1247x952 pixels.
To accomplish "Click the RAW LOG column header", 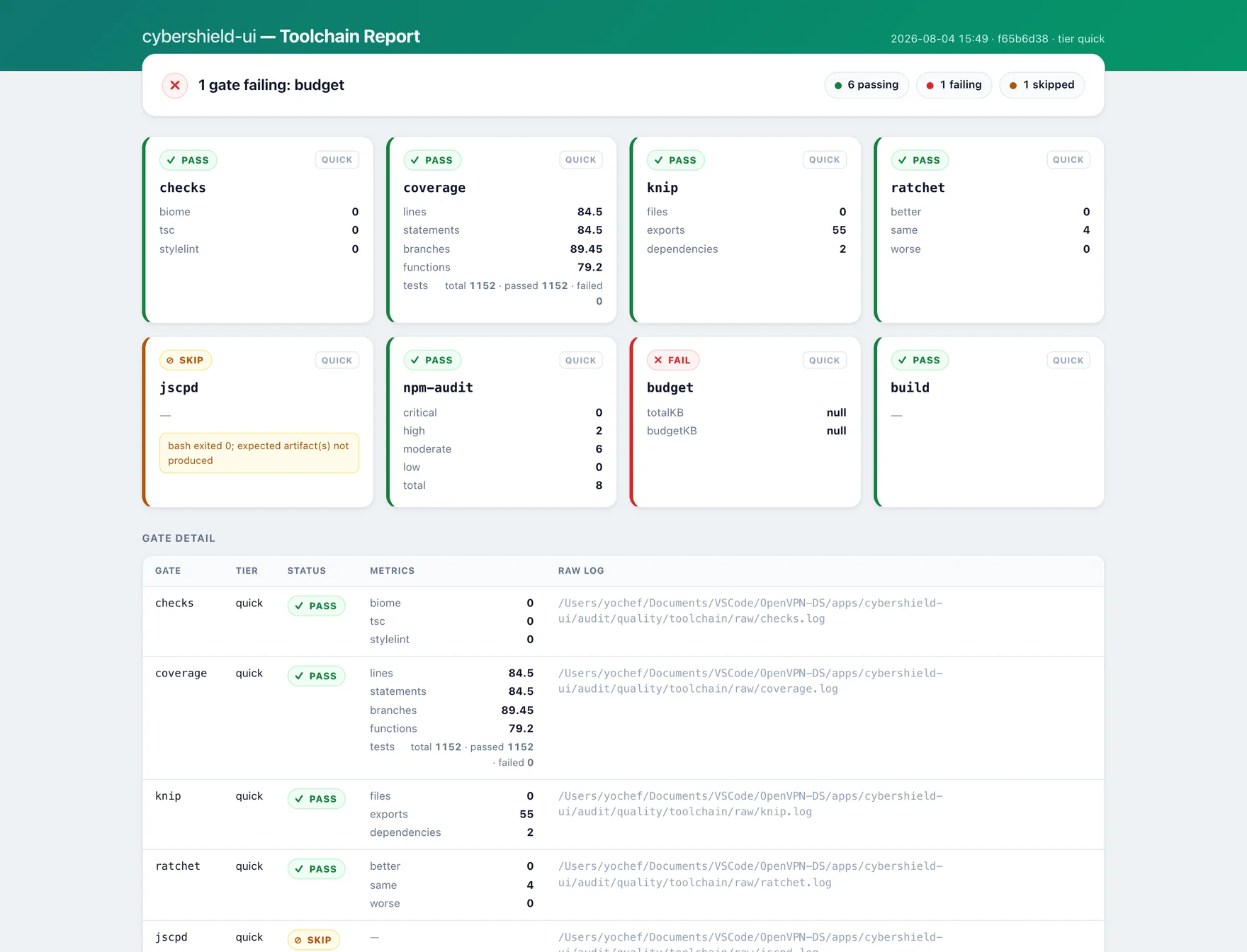I will pyautogui.click(x=581, y=571).
